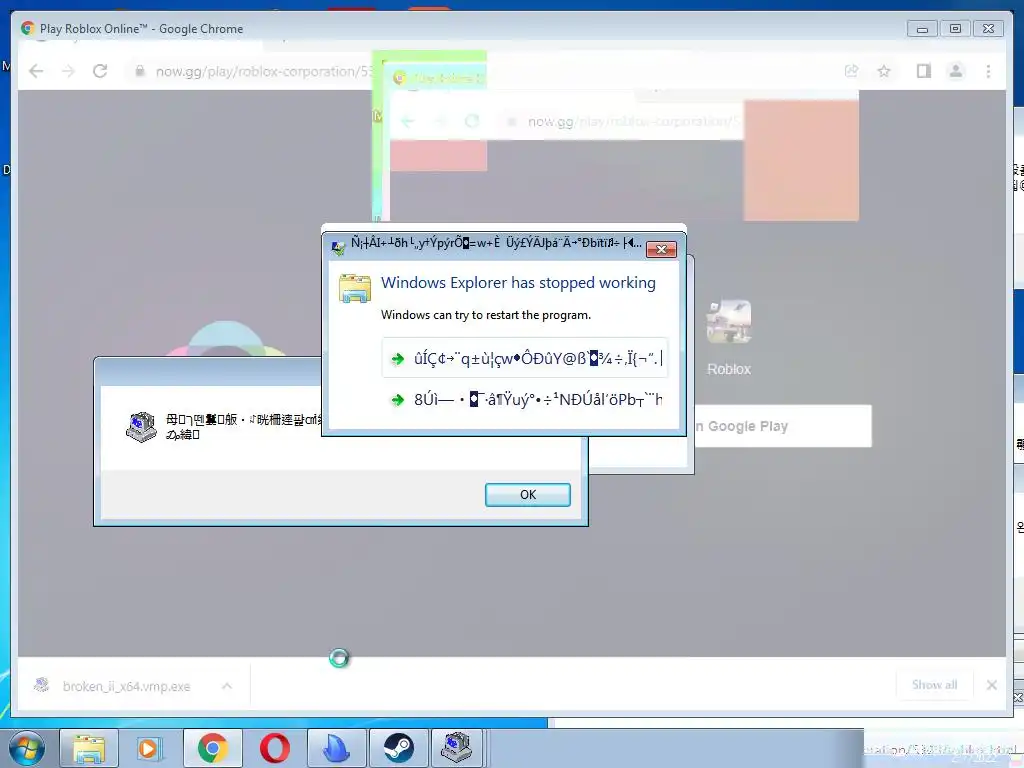Screen dimensions: 1024x768
Task: Open Windows Media Player taskbar icon
Action: pos(150,748)
